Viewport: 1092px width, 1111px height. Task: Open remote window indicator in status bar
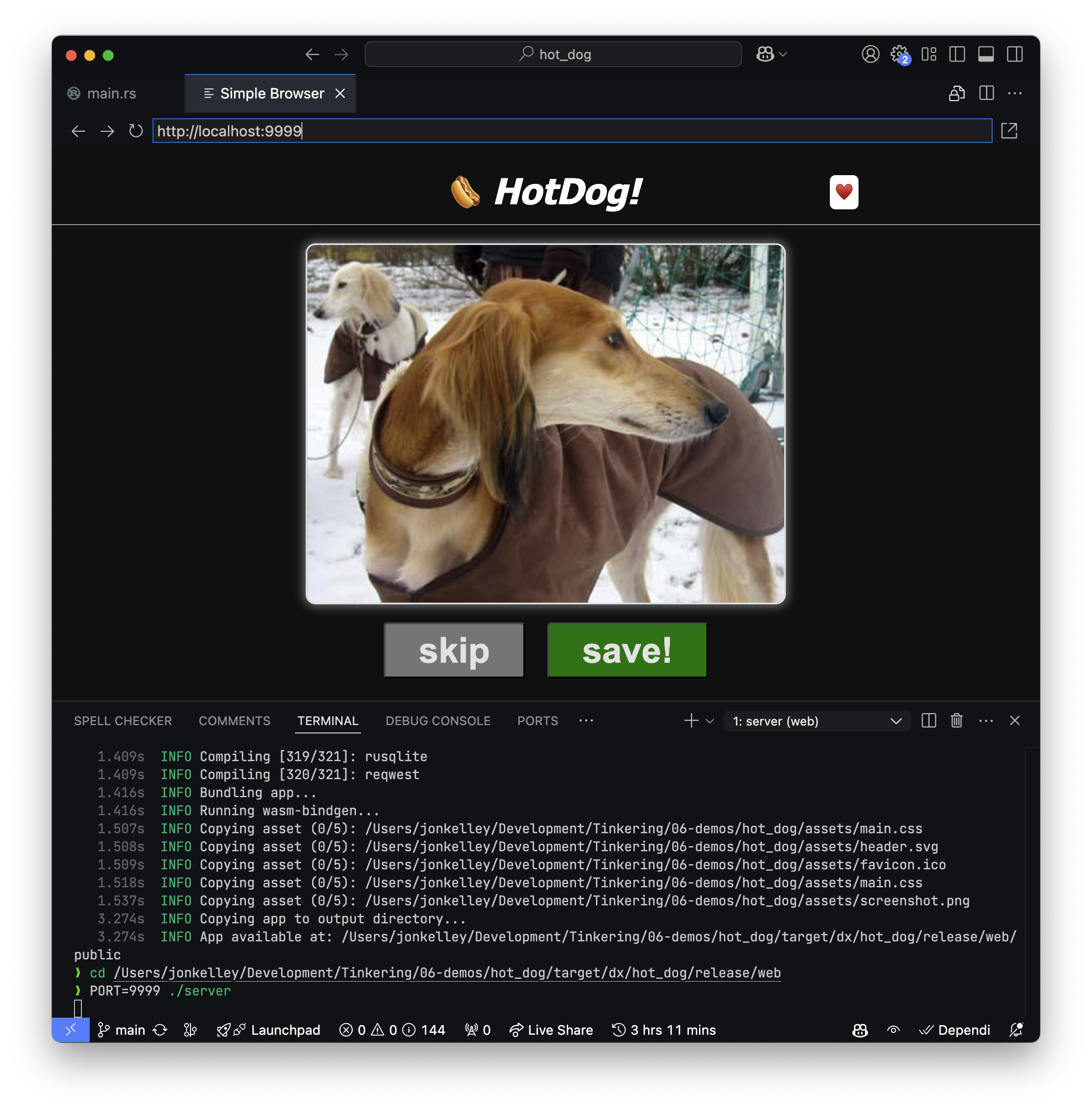(x=70, y=1030)
